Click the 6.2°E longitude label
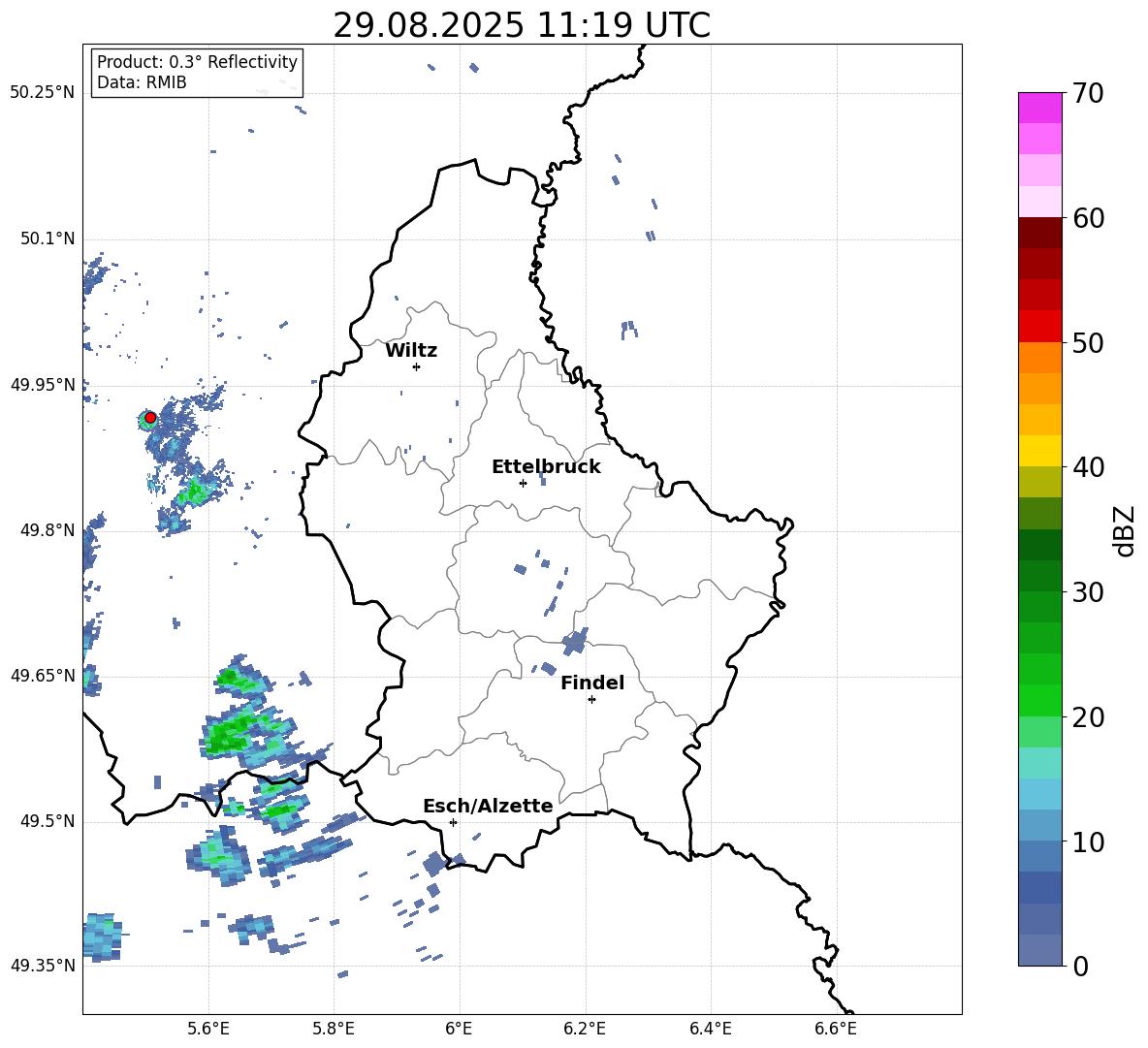This screenshot has height=1048, width=1148. [x=585, y=1030]
